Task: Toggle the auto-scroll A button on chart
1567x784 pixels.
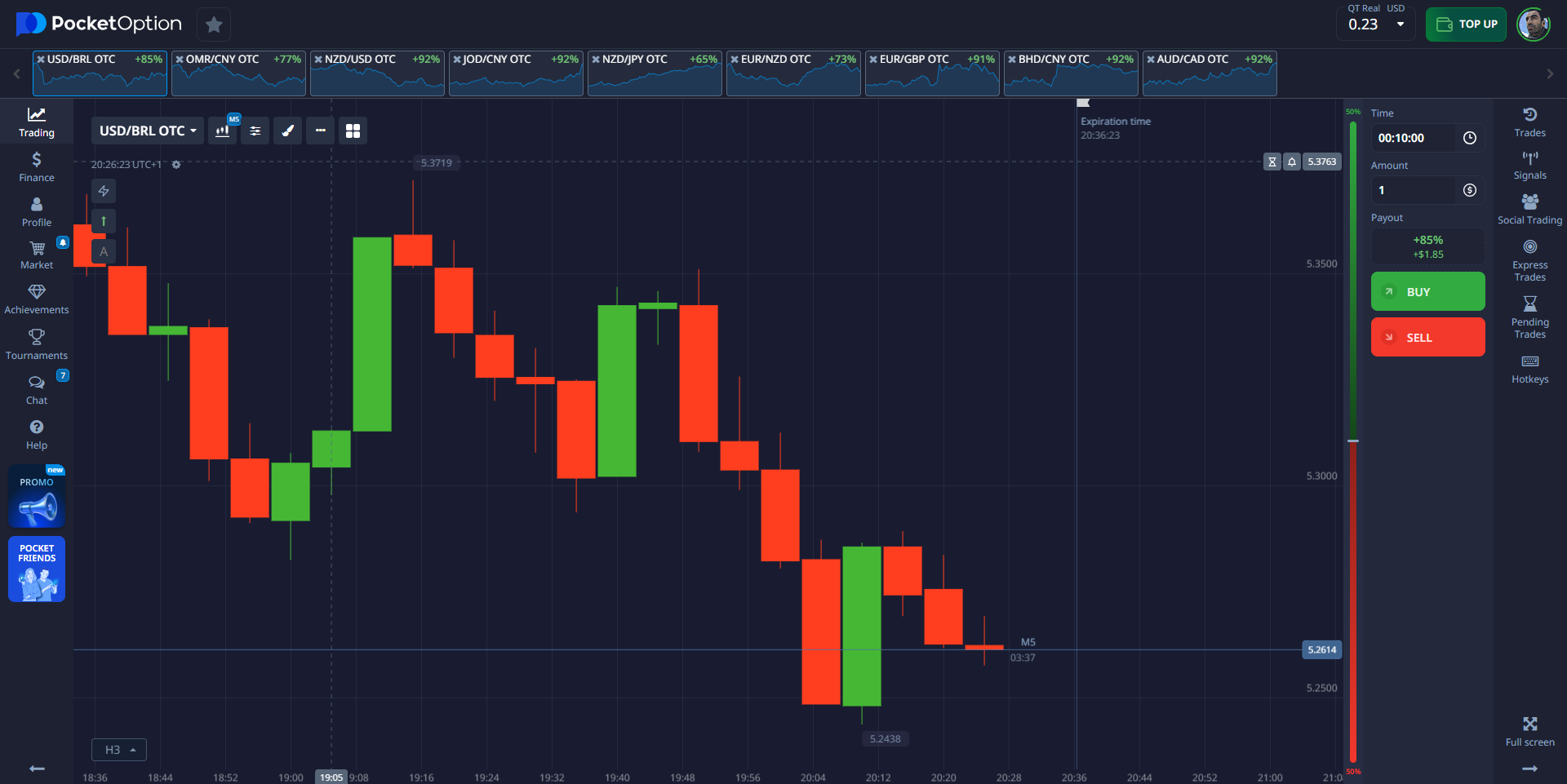Action: pyautogui.click(x=104, y=251)
